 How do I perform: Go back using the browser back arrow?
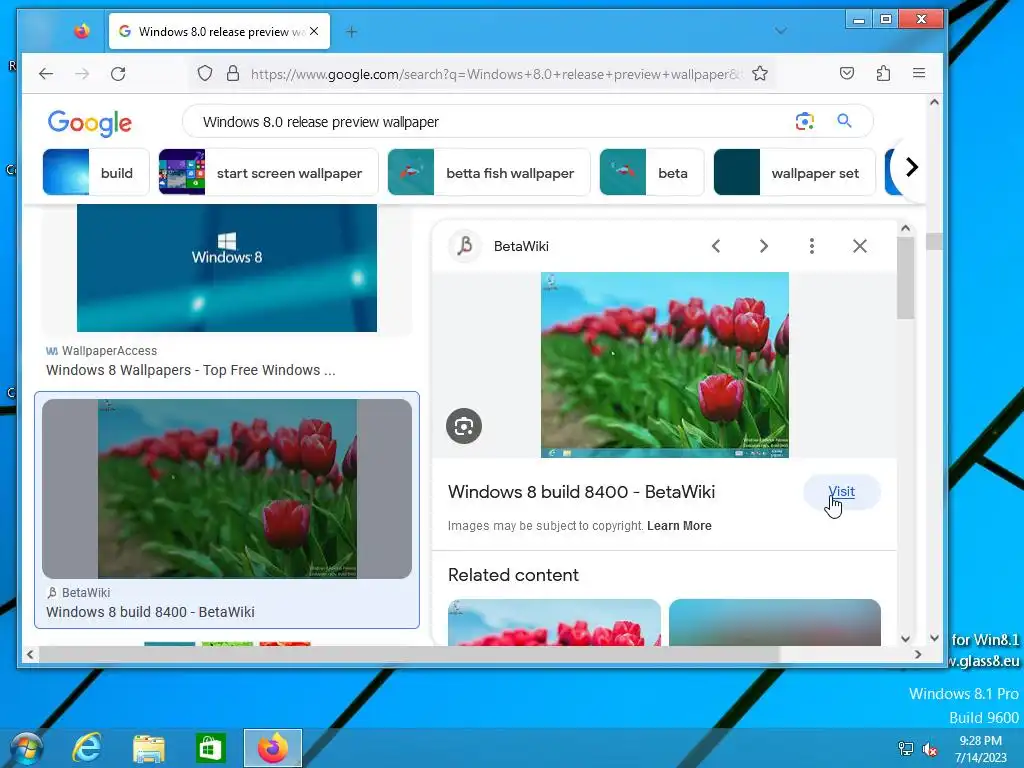pos(46,74)
